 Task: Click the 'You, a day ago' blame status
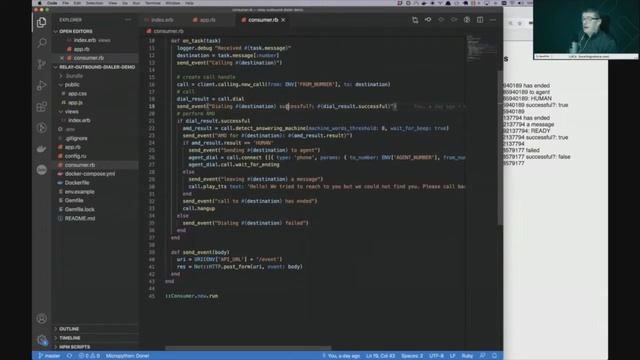pyautogui.click(x=341, y=356)
